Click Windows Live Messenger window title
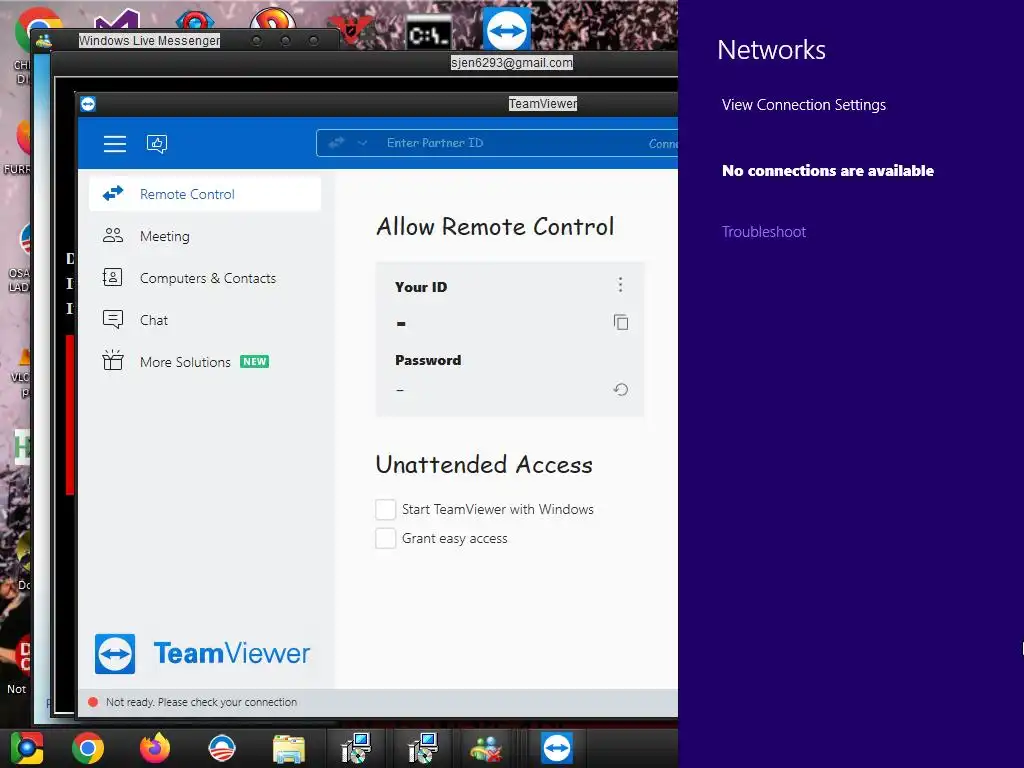Viewport: 1024px width, 768px height. (x=149, y=40)
